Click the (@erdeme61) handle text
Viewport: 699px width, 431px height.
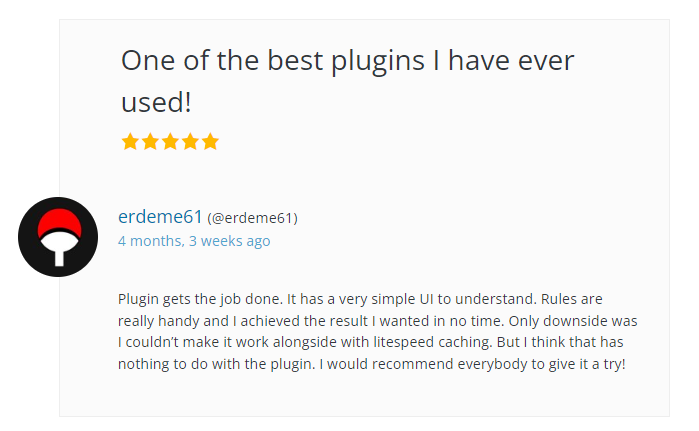coord(252,218)
